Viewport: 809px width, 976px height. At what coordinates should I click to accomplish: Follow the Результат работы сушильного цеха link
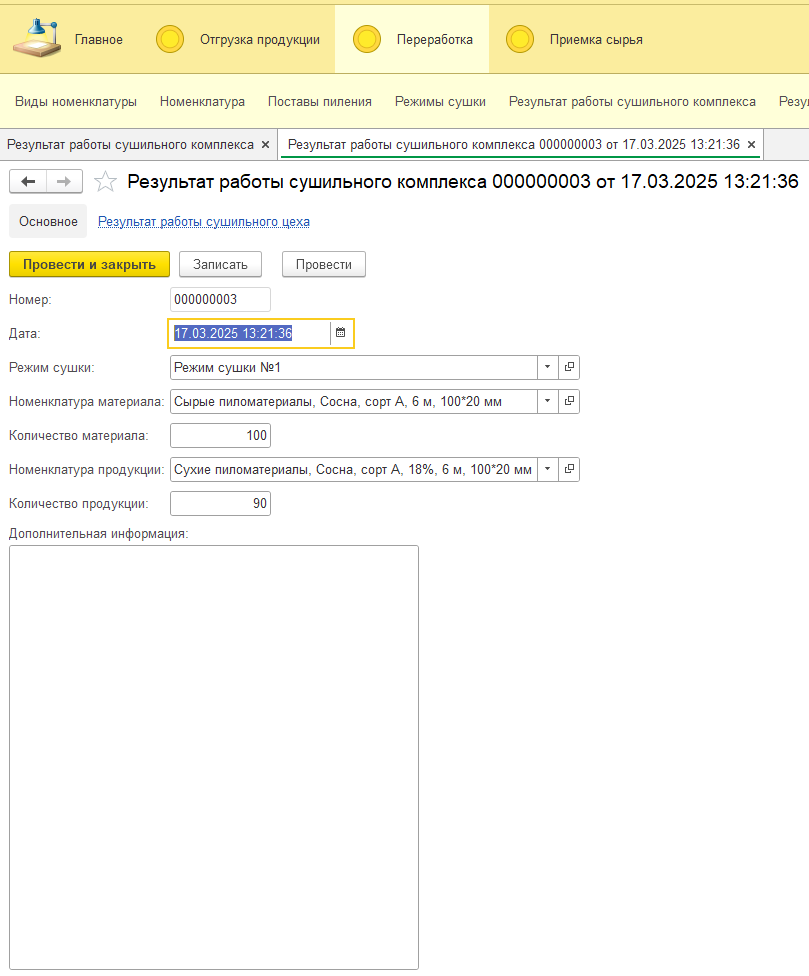coord(203,221)
